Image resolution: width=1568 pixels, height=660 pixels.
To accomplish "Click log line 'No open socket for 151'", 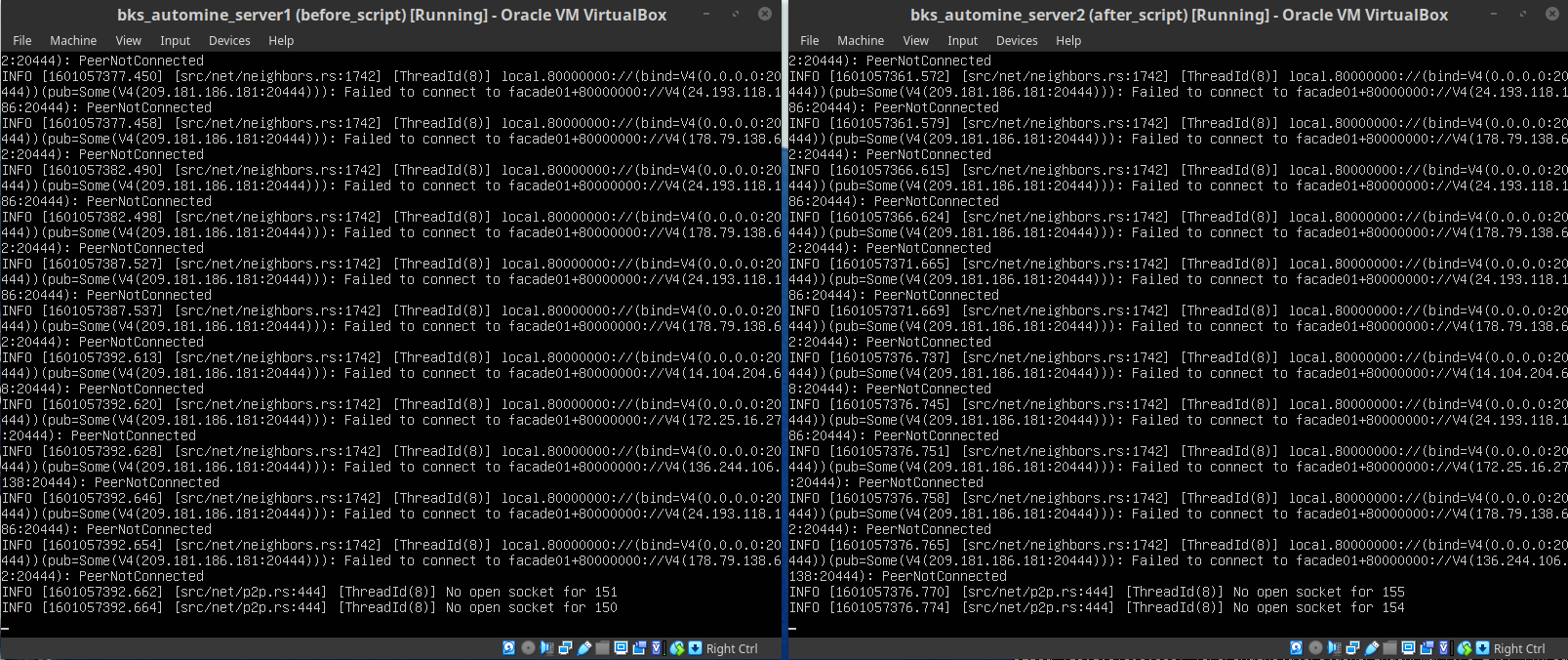I will click(x=309, y=592).
